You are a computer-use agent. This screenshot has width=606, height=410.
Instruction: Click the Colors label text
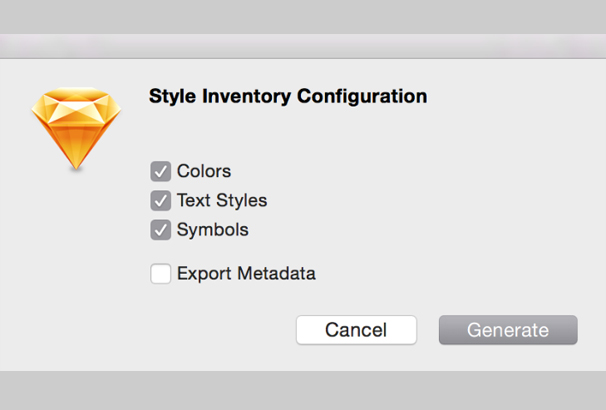pos(204,171)
